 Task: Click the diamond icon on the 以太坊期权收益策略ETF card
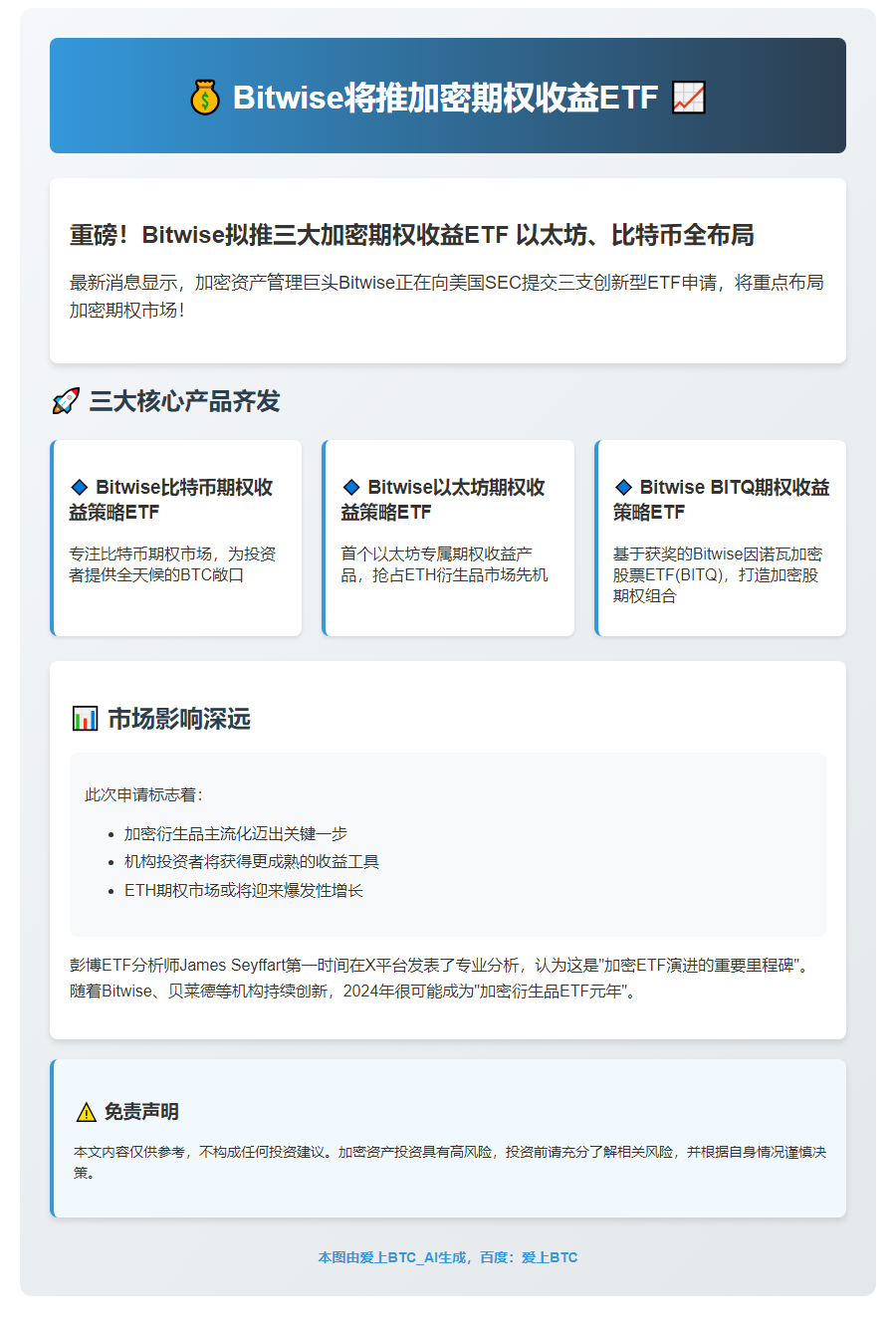pyautogui.click(x=350, y=487)
